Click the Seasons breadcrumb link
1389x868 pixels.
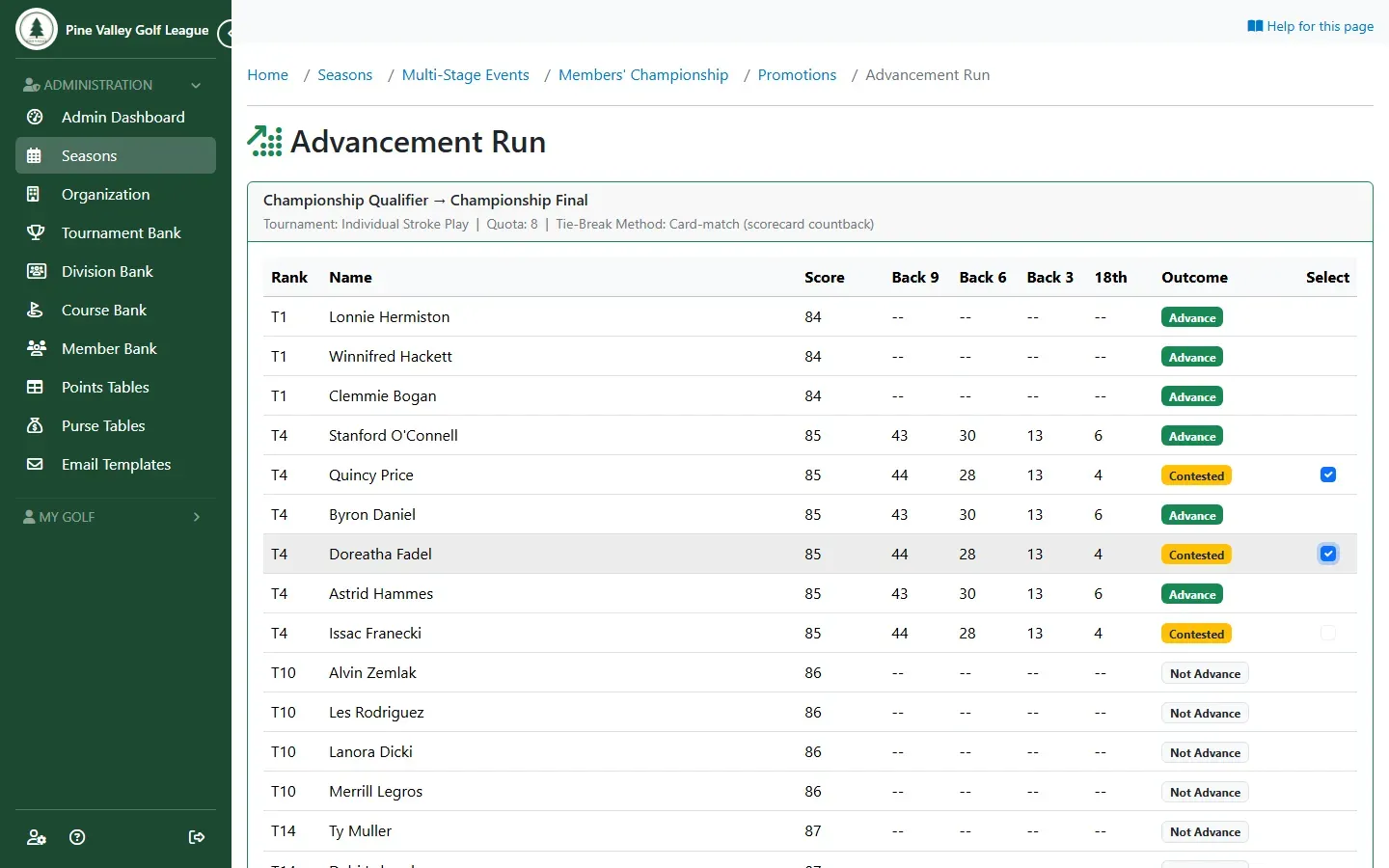coord(344,75)
